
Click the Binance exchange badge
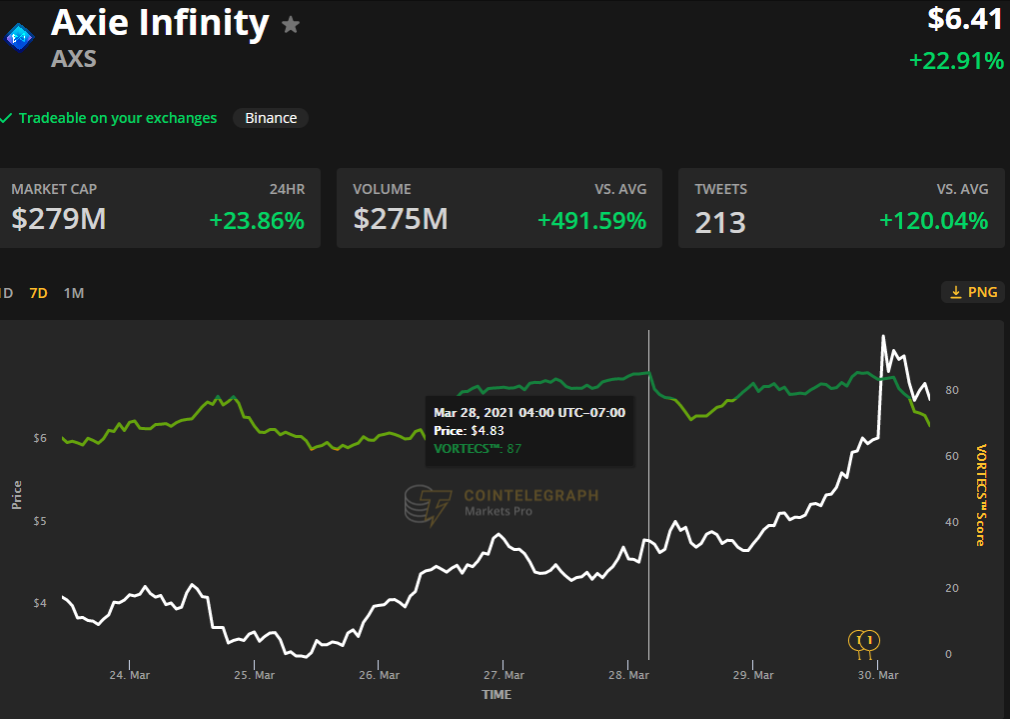tap(271, 118)
